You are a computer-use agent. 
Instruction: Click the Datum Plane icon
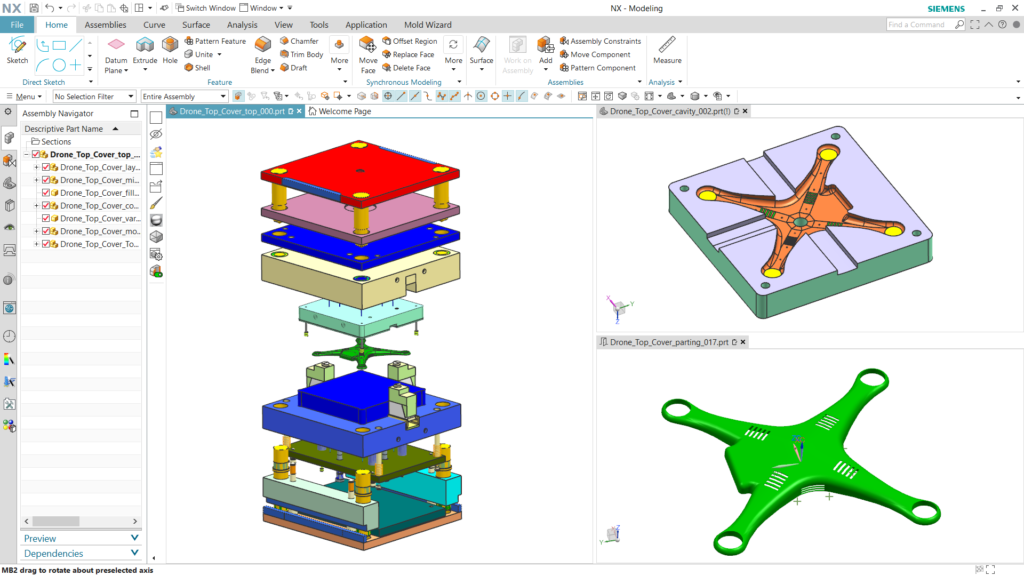pyautogui.click(x=116, y=50)
